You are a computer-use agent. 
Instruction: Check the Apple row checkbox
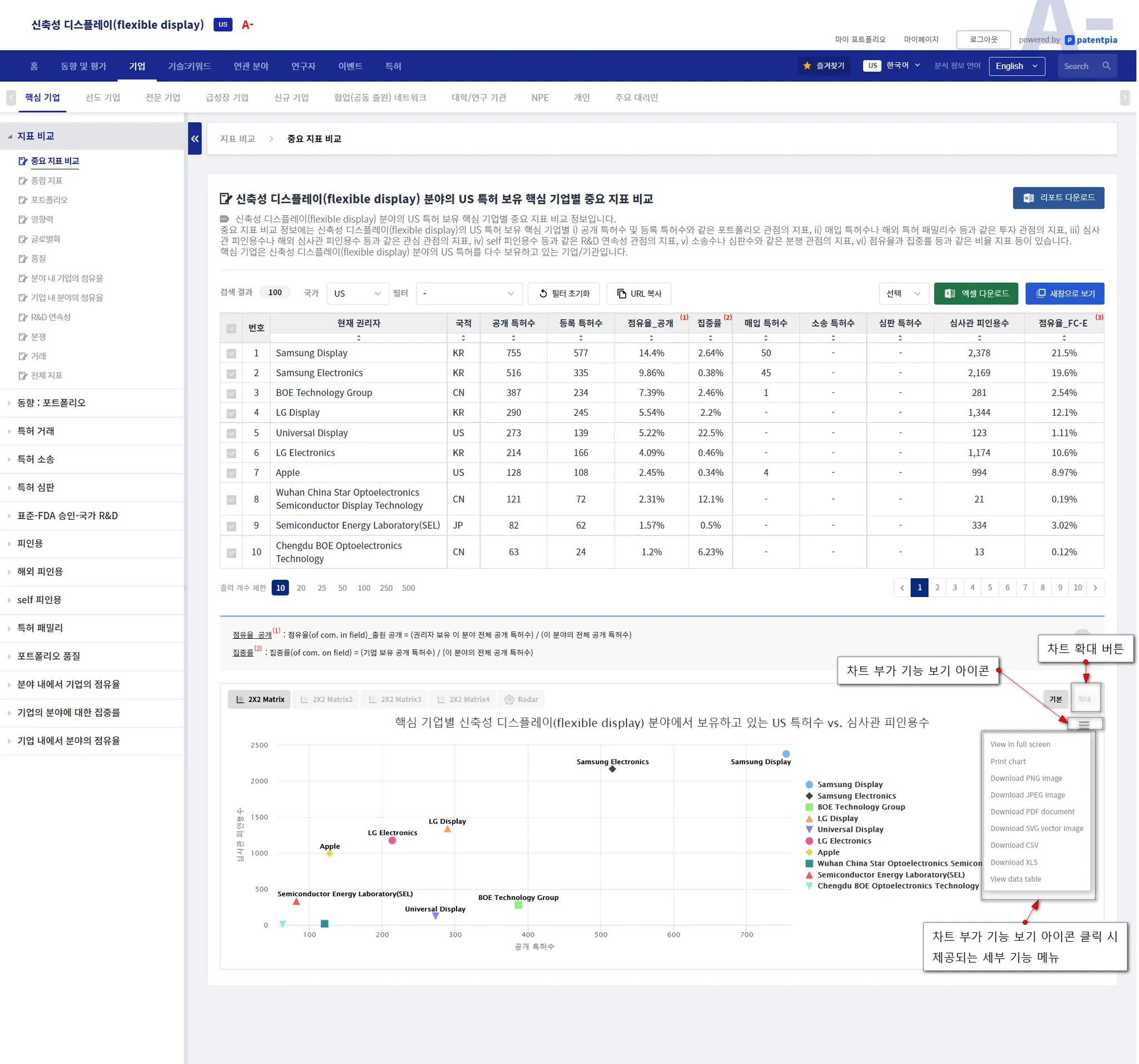(231, 474)
